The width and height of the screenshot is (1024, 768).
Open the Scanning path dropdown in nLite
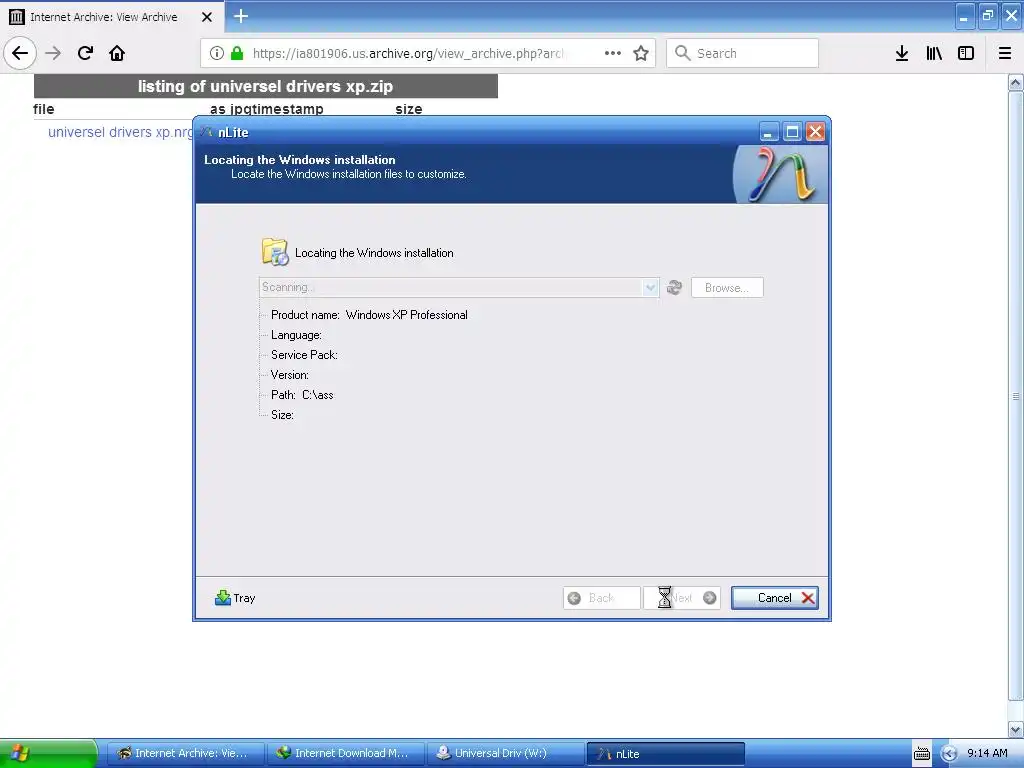point(650,287)
